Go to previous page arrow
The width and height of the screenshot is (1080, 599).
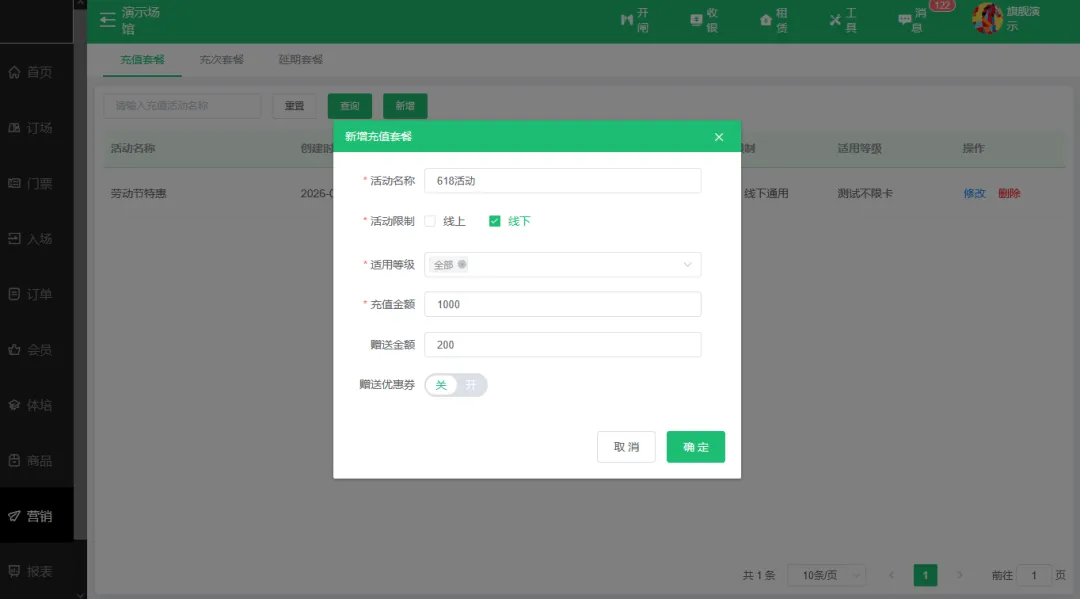click(891, 575)
